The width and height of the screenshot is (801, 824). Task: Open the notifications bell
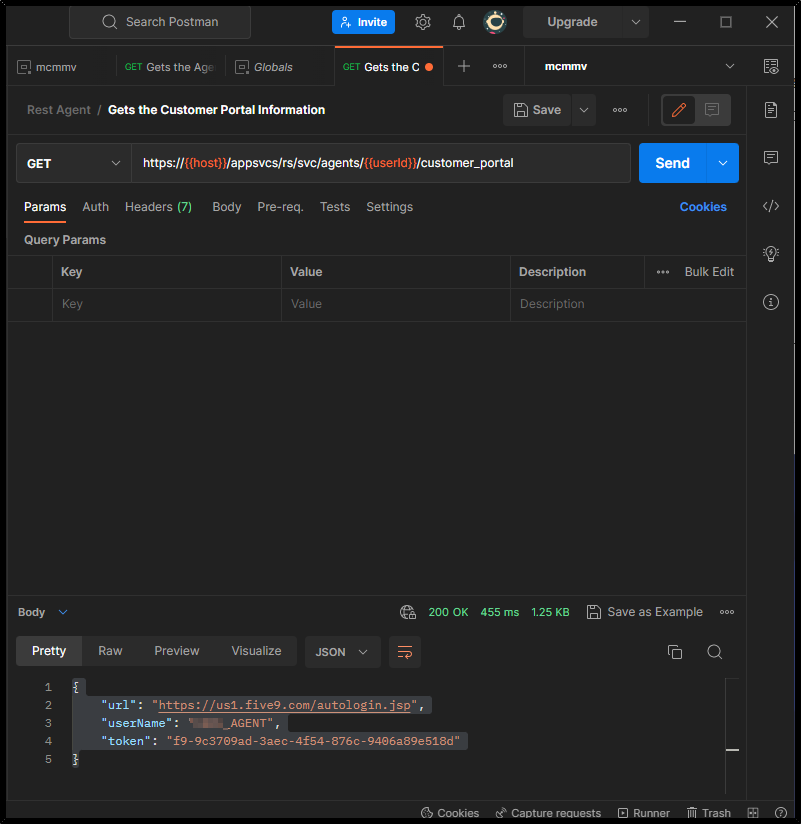459,22
